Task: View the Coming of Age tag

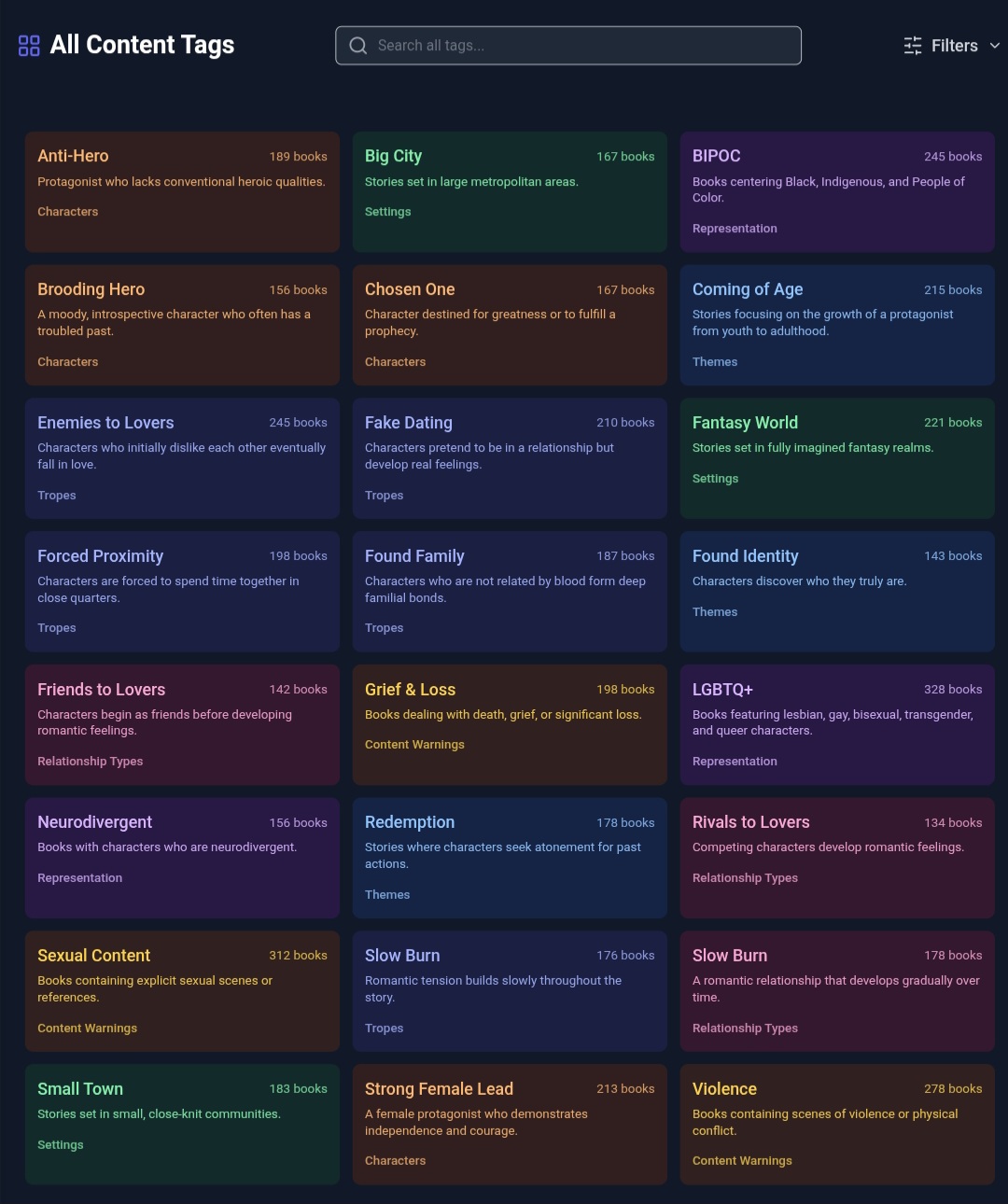Action: point(837,325)
